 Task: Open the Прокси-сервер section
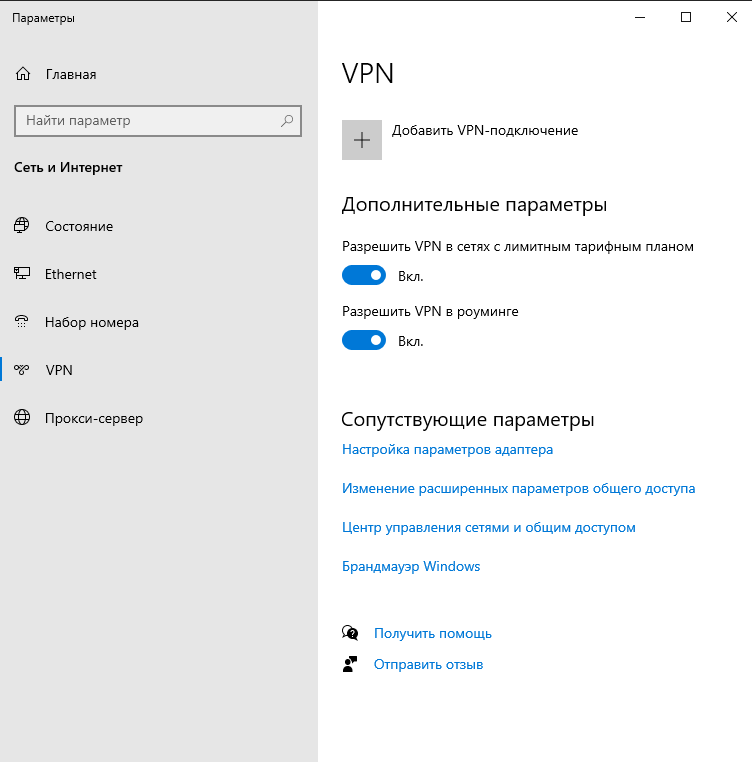94,418
